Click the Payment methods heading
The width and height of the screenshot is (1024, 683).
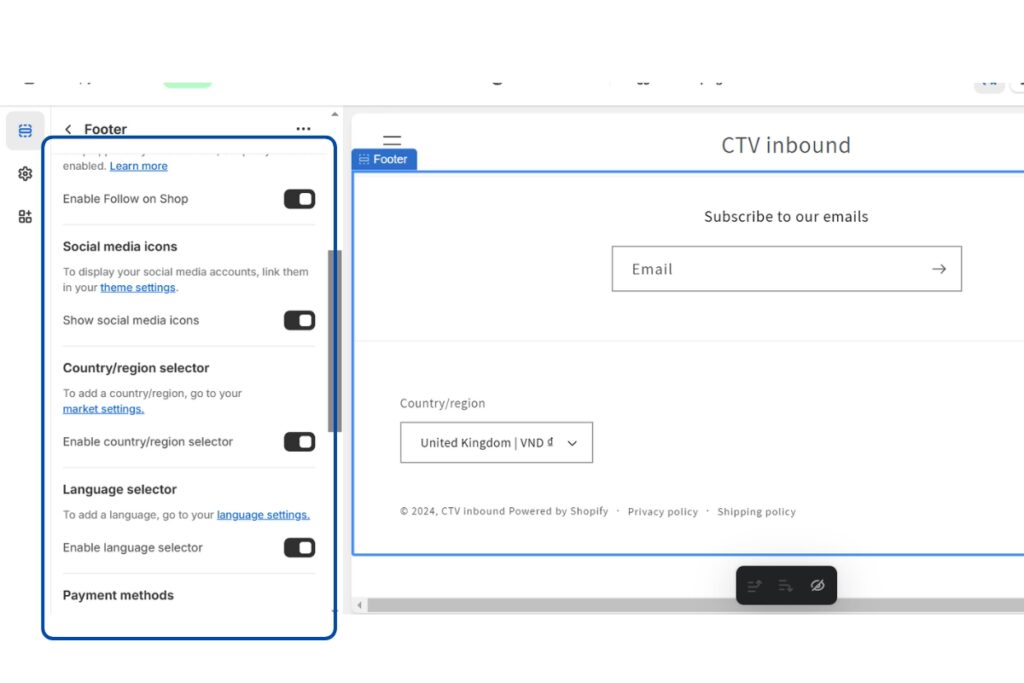(x=118, y=596)
